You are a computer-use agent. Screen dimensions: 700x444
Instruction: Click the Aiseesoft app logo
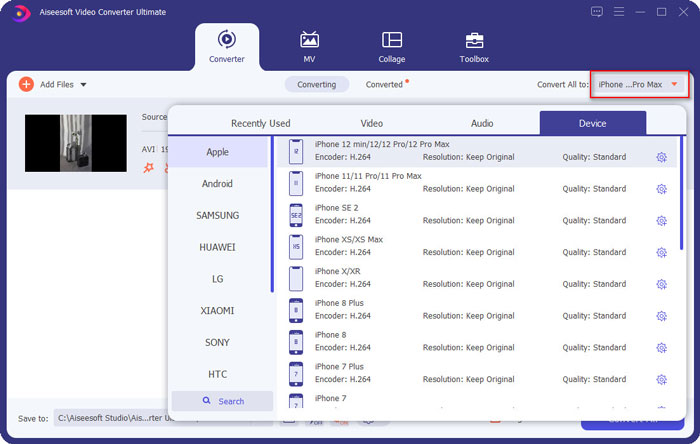(x=20, y=12)
